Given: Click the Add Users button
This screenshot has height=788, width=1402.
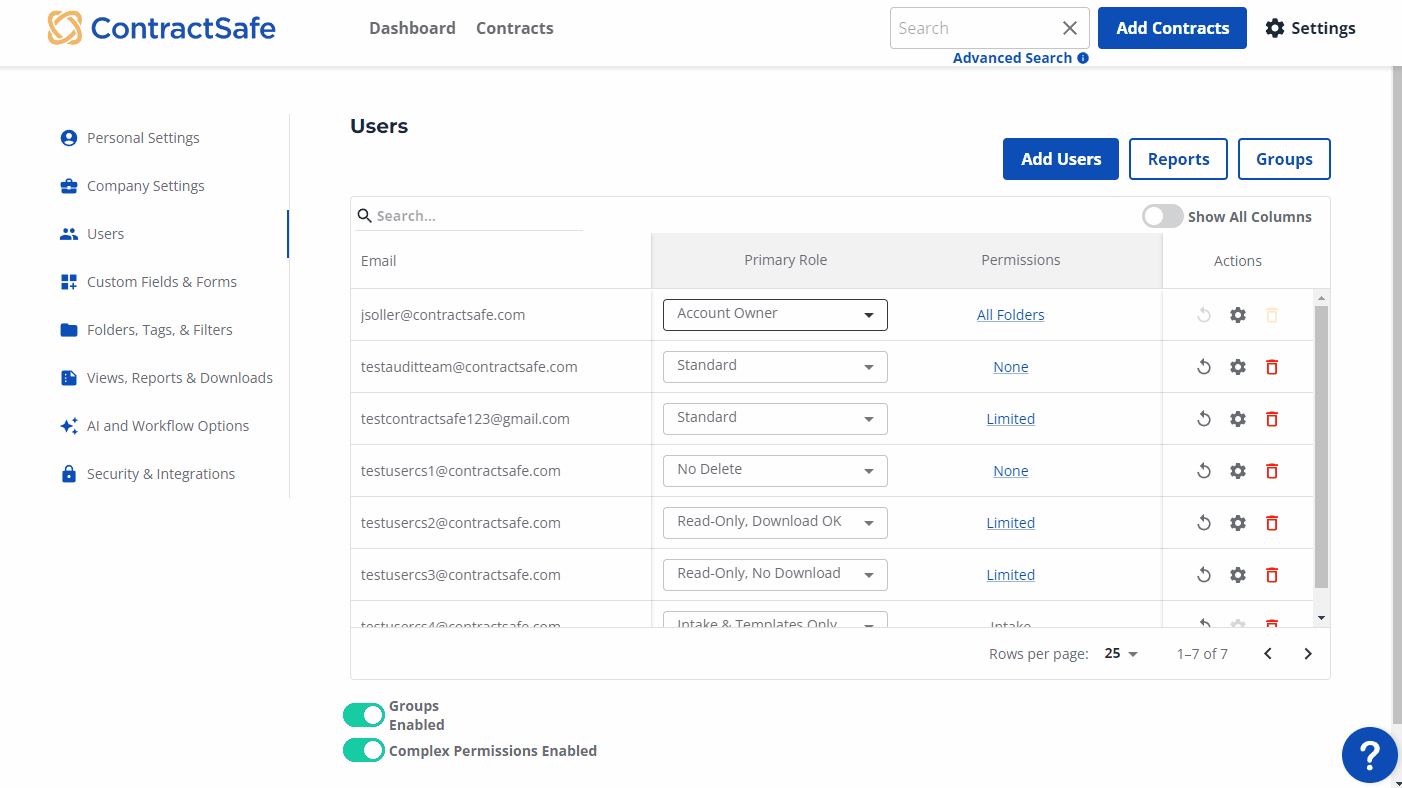Looking at the screenshot, I should tap(1060, 159).
